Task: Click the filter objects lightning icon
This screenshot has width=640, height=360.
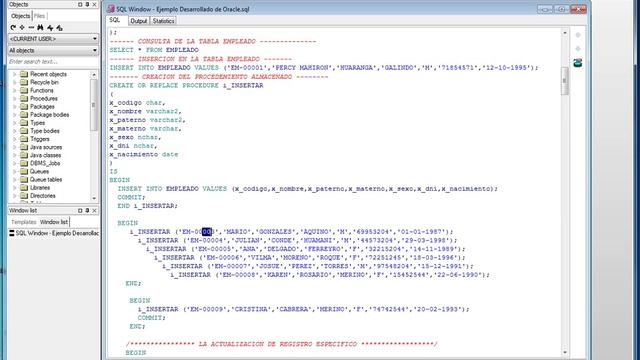Action: point(50,28)
